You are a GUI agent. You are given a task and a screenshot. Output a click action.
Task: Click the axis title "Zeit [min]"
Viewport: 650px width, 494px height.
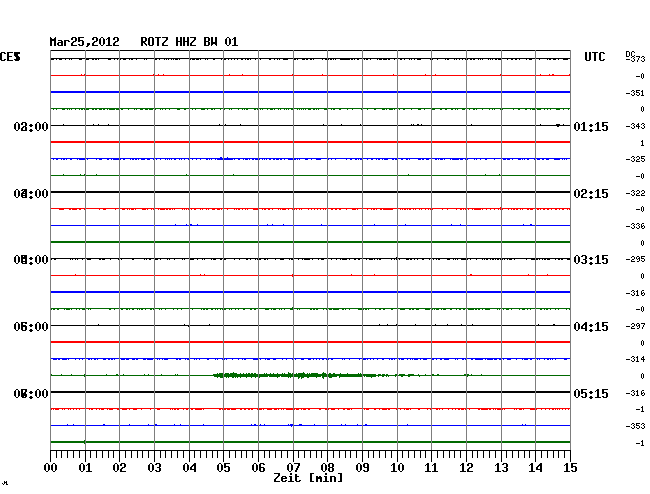pyautogui.click(x=308, y=478)
